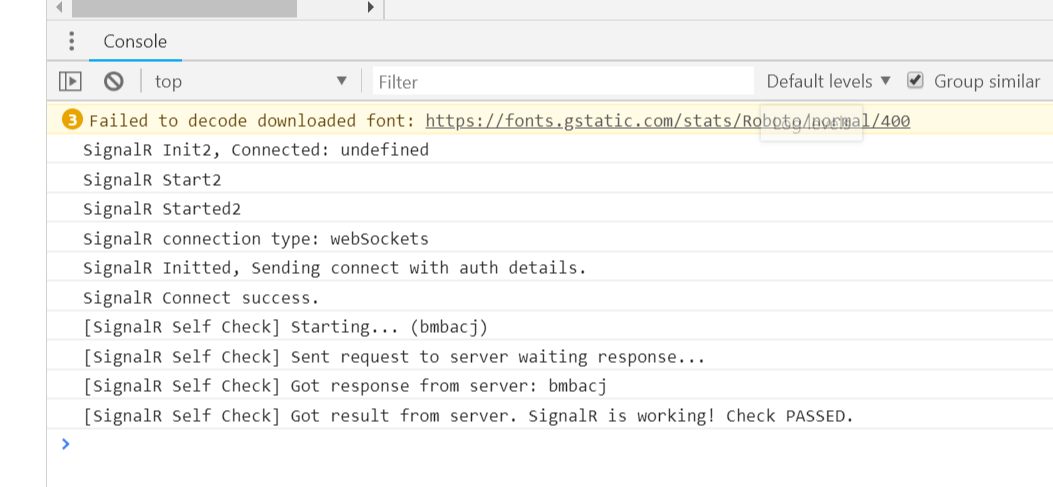The image size is (1053, 487).
Task: Switch to the Console tab
Action: (135, 41)
